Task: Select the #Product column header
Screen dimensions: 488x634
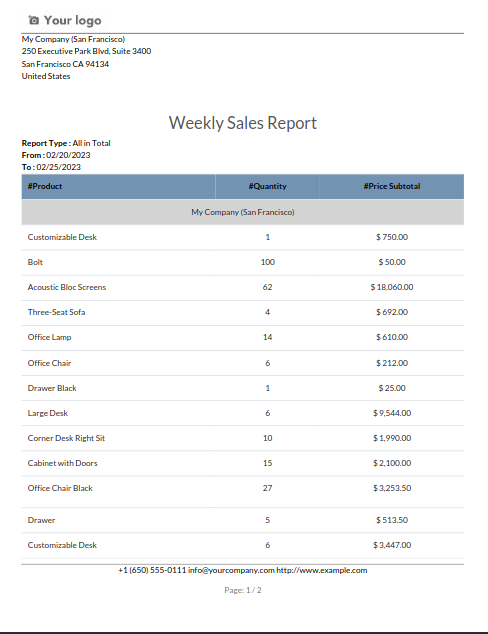Action: point(45,186)
